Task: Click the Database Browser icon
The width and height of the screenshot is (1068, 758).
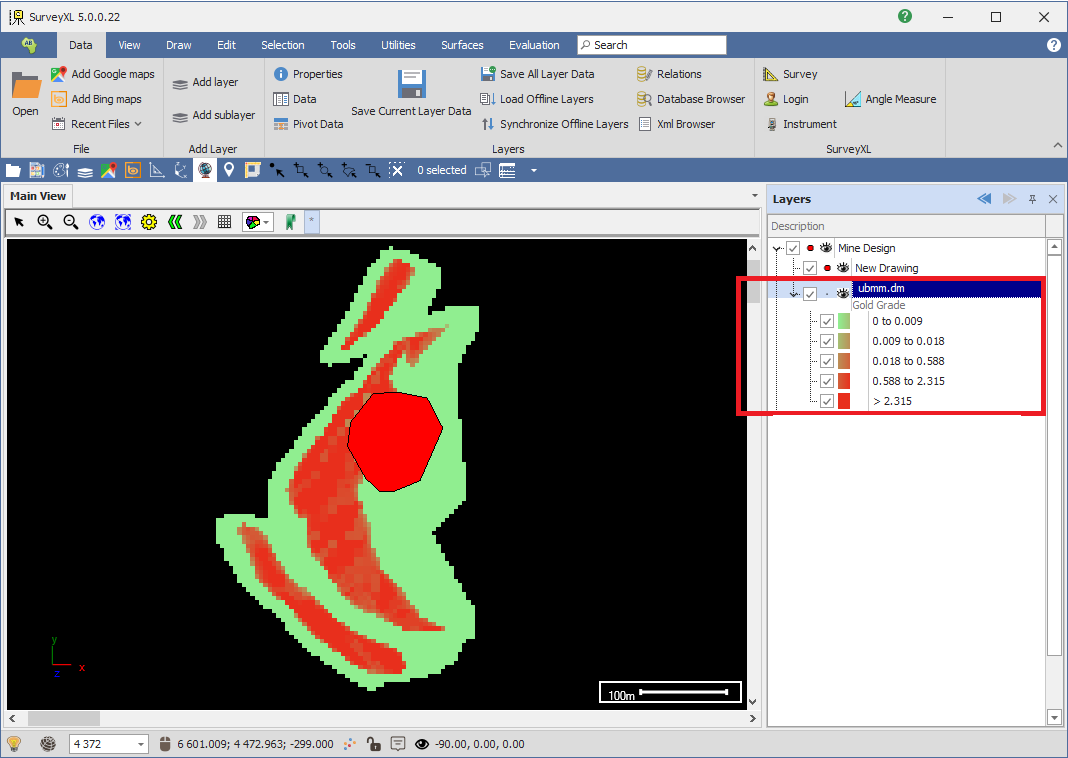Action: 645,99
